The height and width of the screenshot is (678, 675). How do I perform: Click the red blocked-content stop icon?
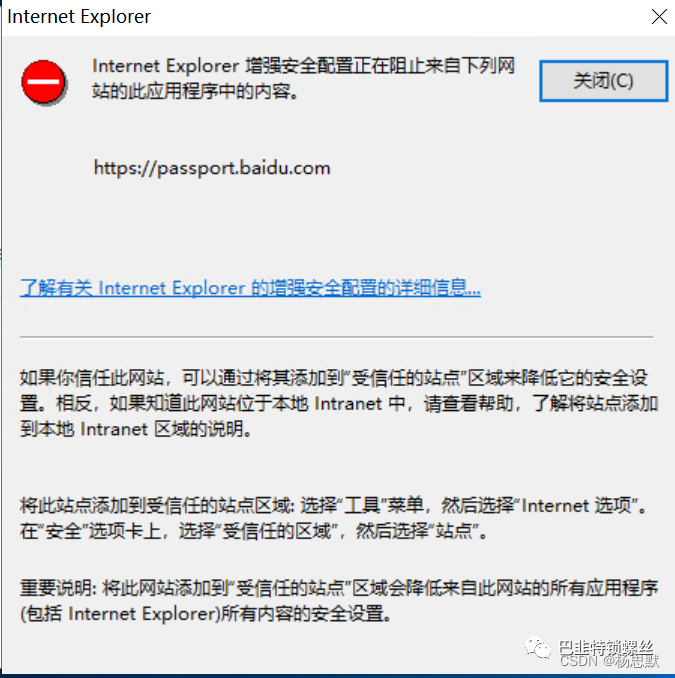coord(44,82)
